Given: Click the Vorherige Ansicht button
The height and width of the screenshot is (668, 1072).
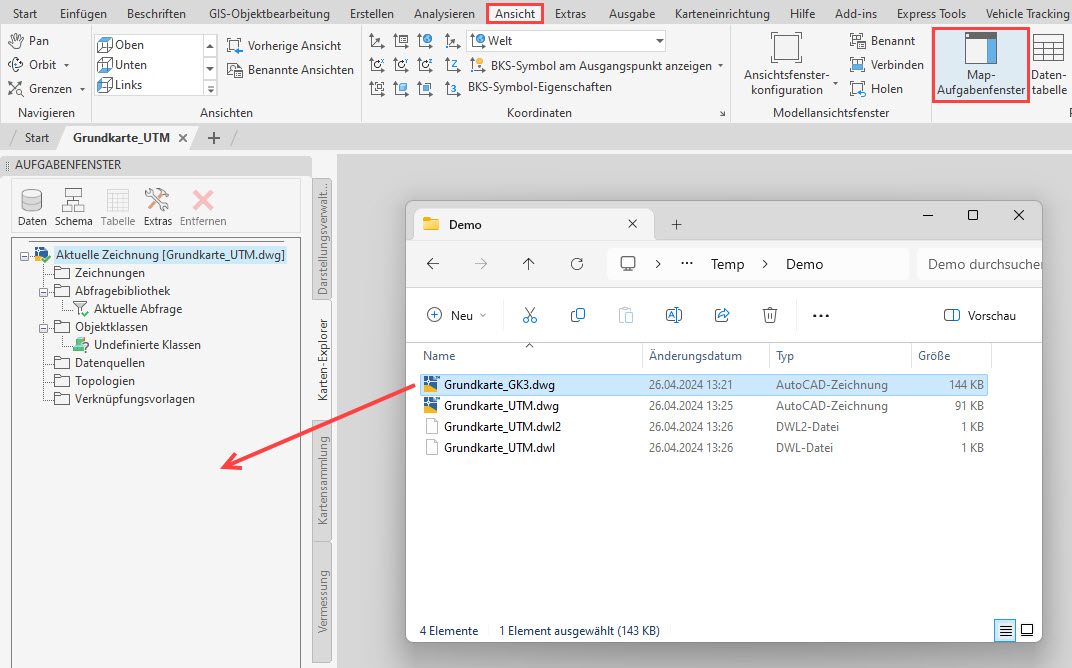Looking at the screenshot, I should point(284,46).
